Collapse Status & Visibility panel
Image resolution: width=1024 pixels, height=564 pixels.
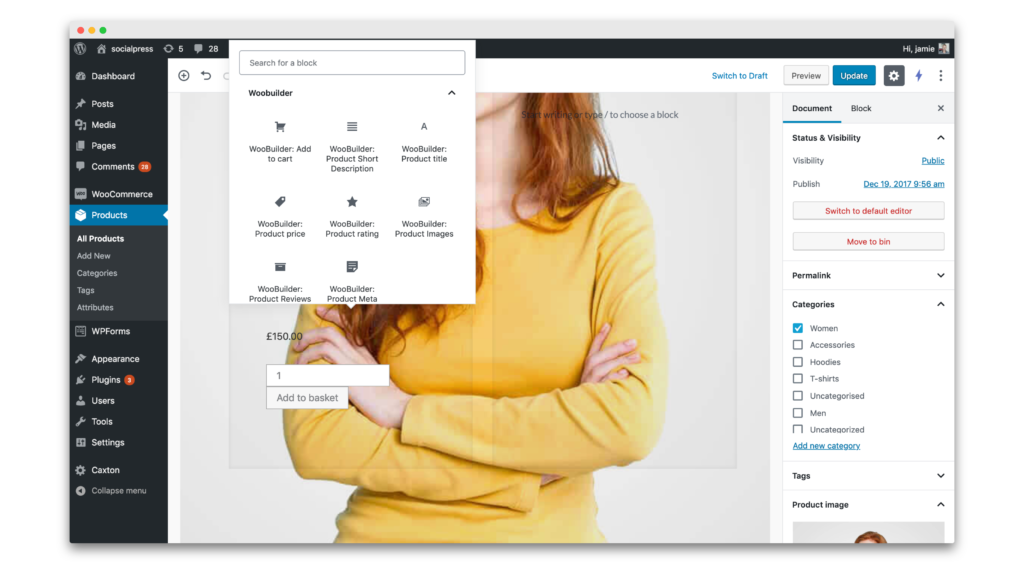point(940,138)
